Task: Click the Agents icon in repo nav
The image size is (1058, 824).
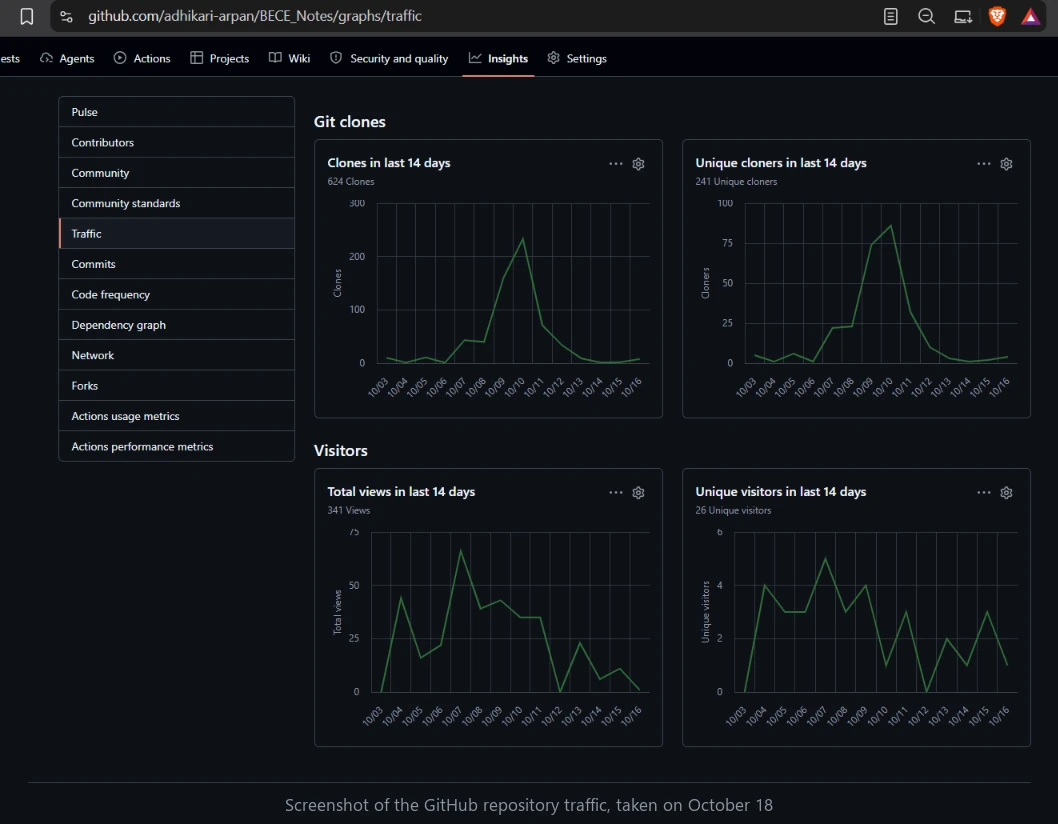Action: click(x=47, y=58)
